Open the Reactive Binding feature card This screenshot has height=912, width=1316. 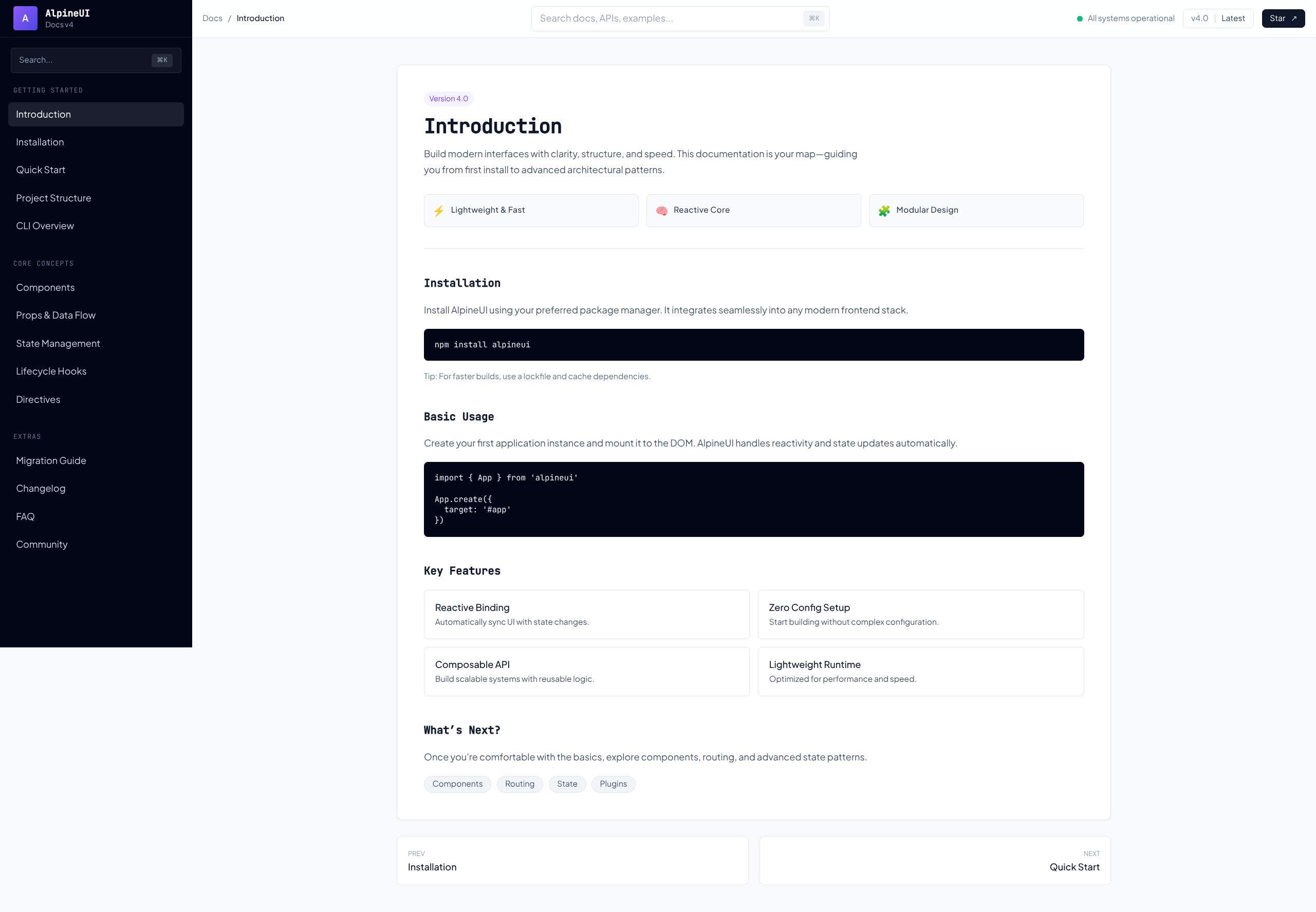586,615
